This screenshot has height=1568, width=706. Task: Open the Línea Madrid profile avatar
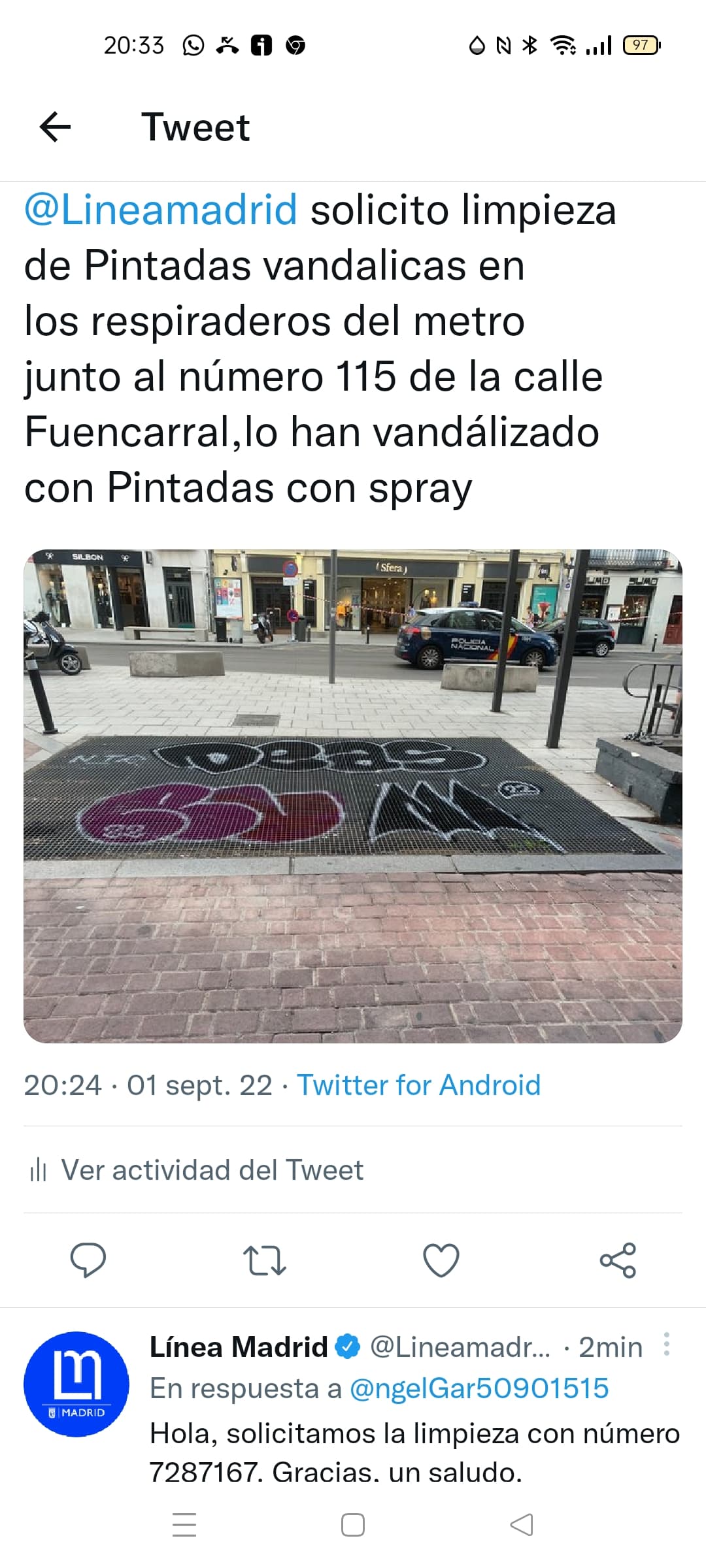(x=76, y=1384)
